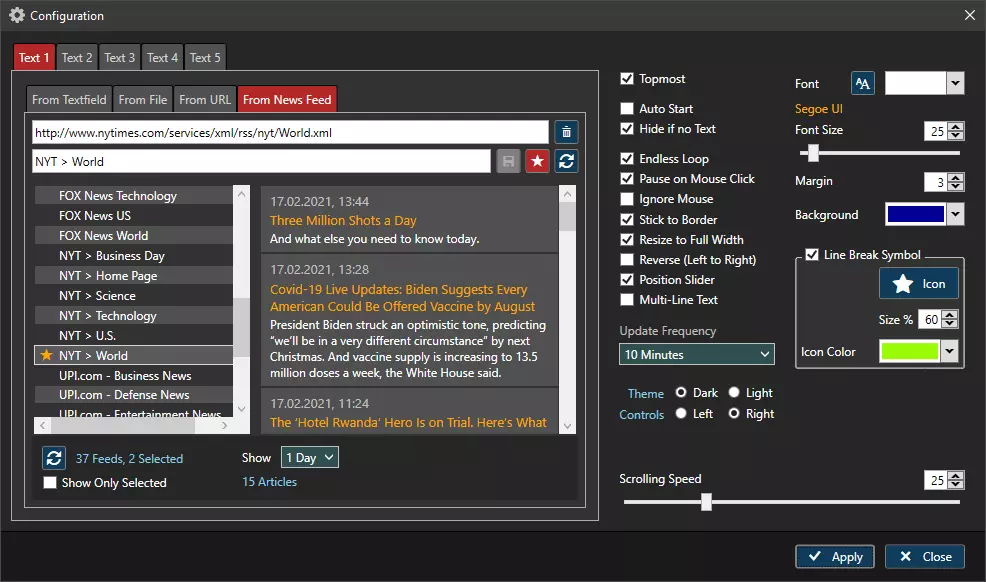Toggle Resize to Full Width checkbox
Viewport: 986px width, 582px height.
pyautogui.click(x=627, y=239)
